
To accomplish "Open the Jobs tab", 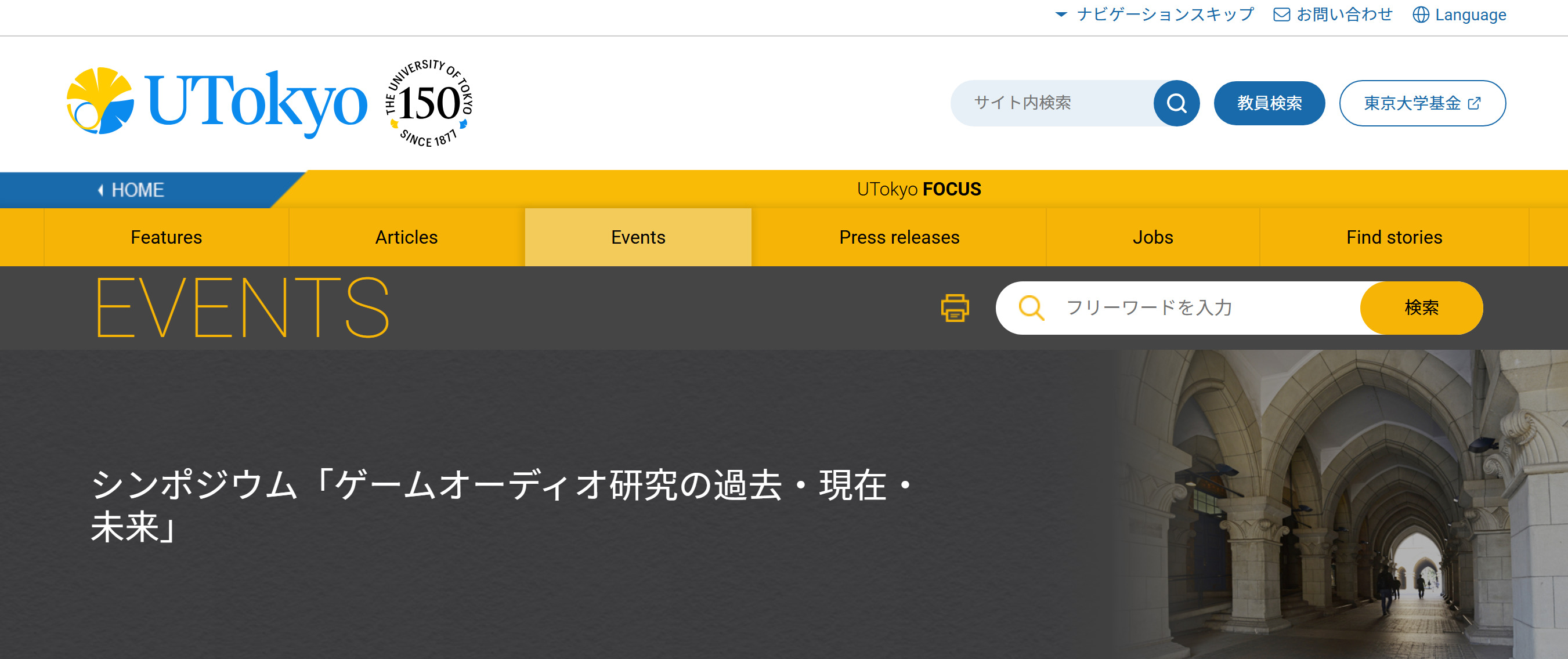I will click(1152, 237).
